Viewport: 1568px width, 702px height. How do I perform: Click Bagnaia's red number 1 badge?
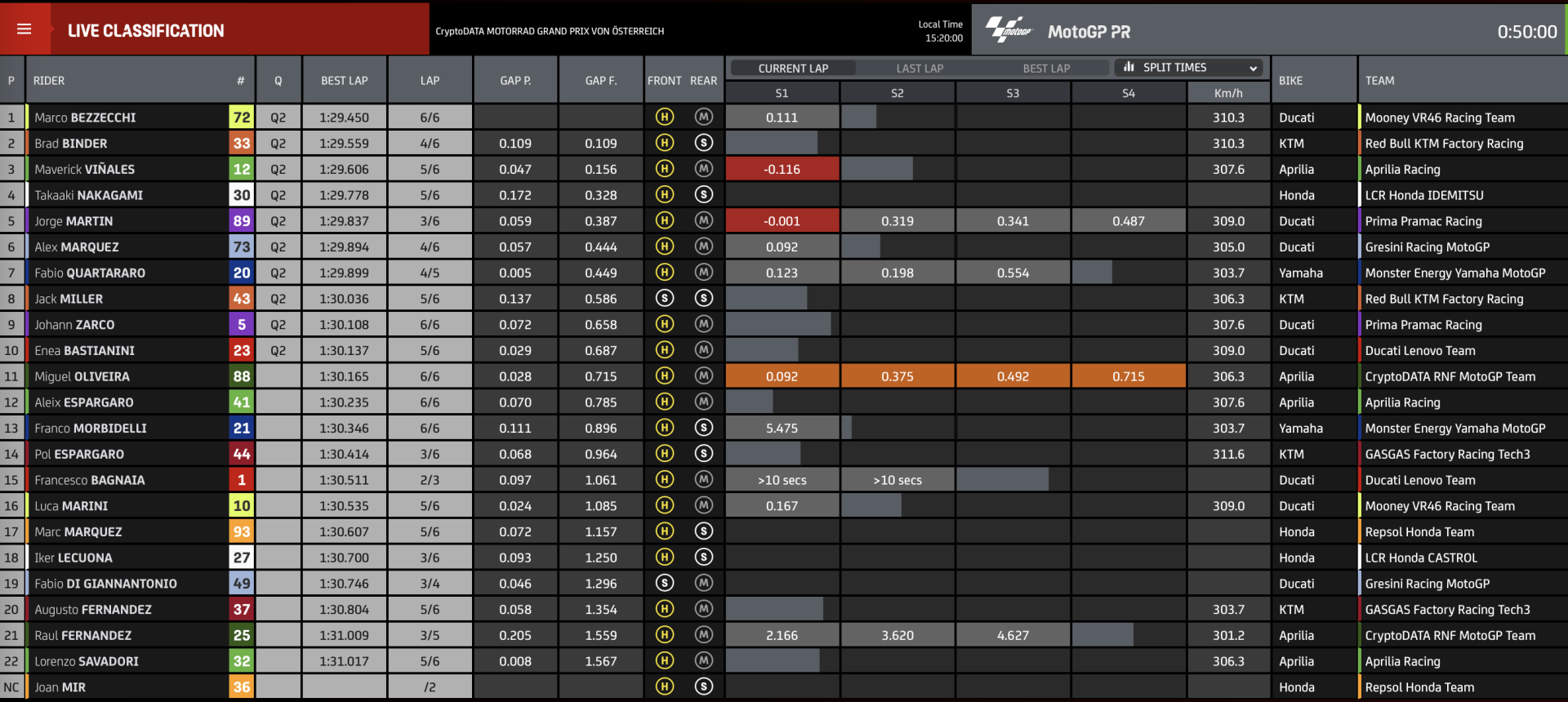pos(242,480)
